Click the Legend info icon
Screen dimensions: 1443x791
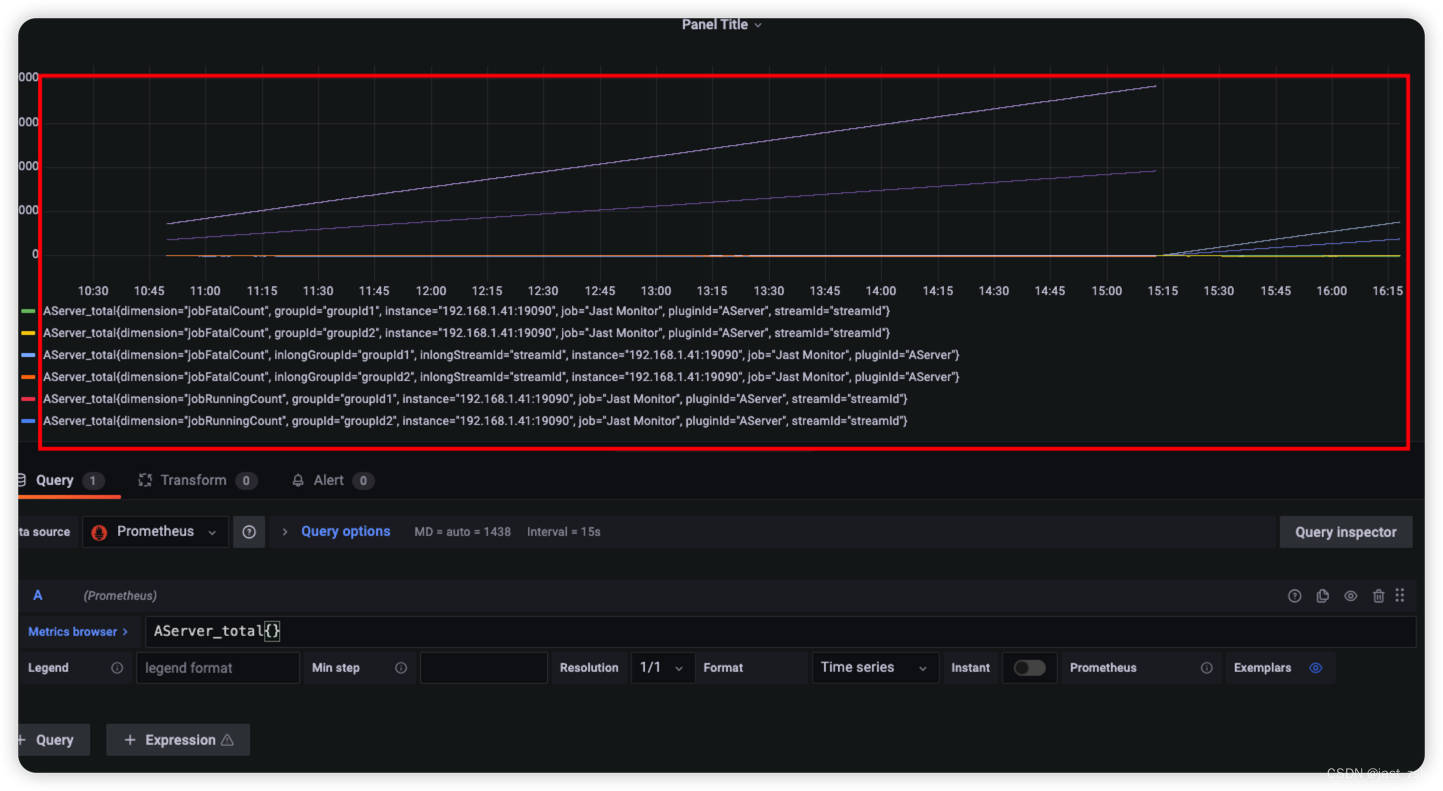click(117, 668)
